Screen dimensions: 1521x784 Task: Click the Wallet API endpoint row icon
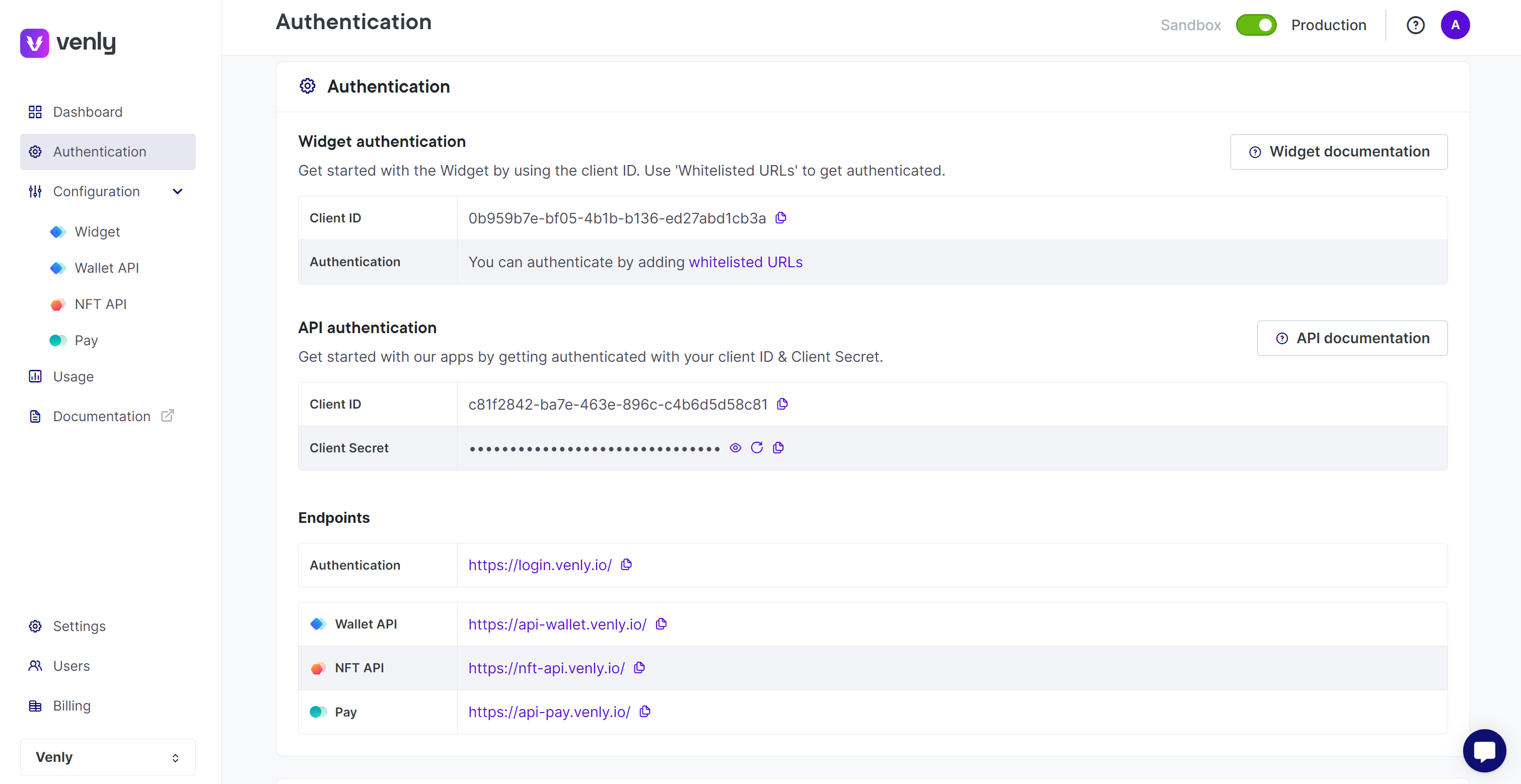click(x=318, y=624)
